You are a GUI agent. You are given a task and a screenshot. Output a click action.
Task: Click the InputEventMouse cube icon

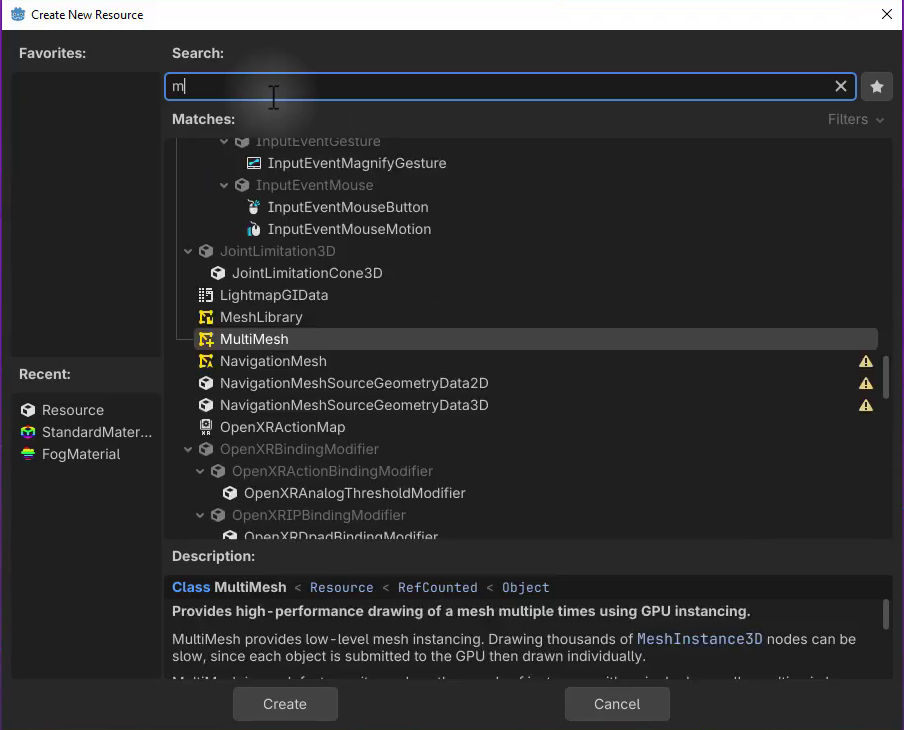242,185
